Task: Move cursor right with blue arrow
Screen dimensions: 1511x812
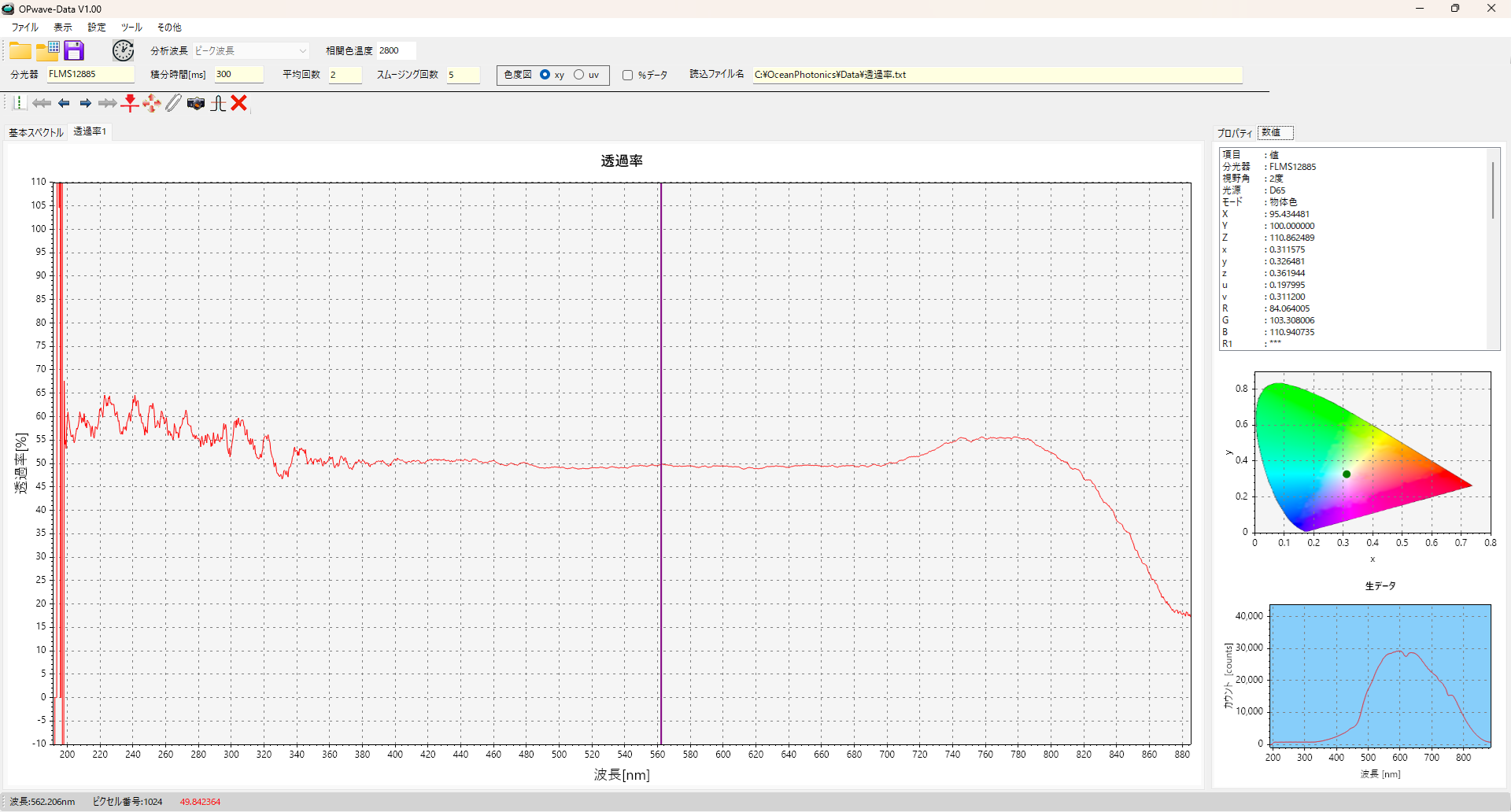Action: click(86, 103)
